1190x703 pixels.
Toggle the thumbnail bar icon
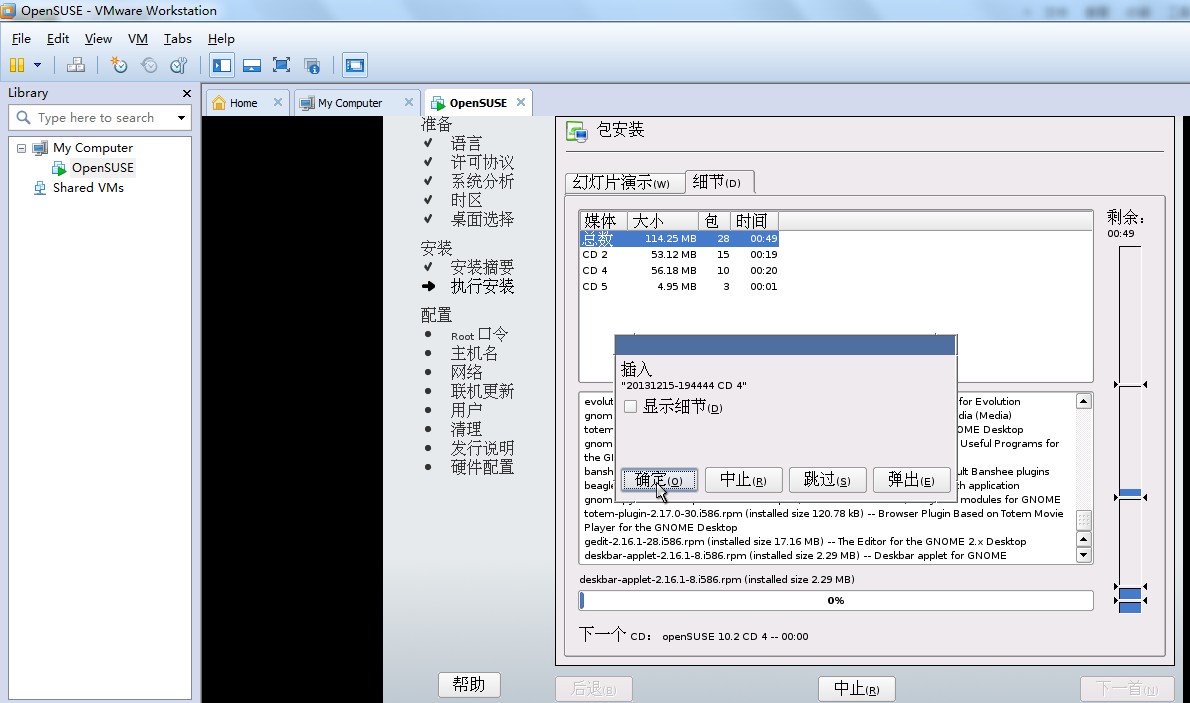click(x=252, y=65)
